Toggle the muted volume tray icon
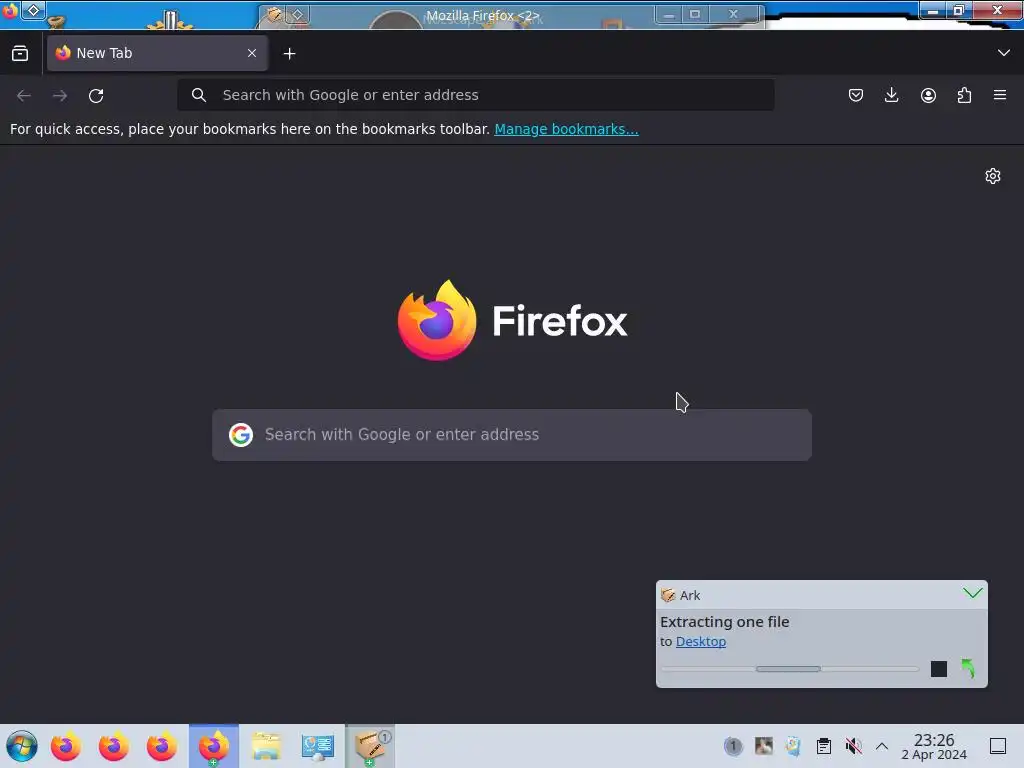This screenshot has width=1024, height=768. (x=853, y=746)
